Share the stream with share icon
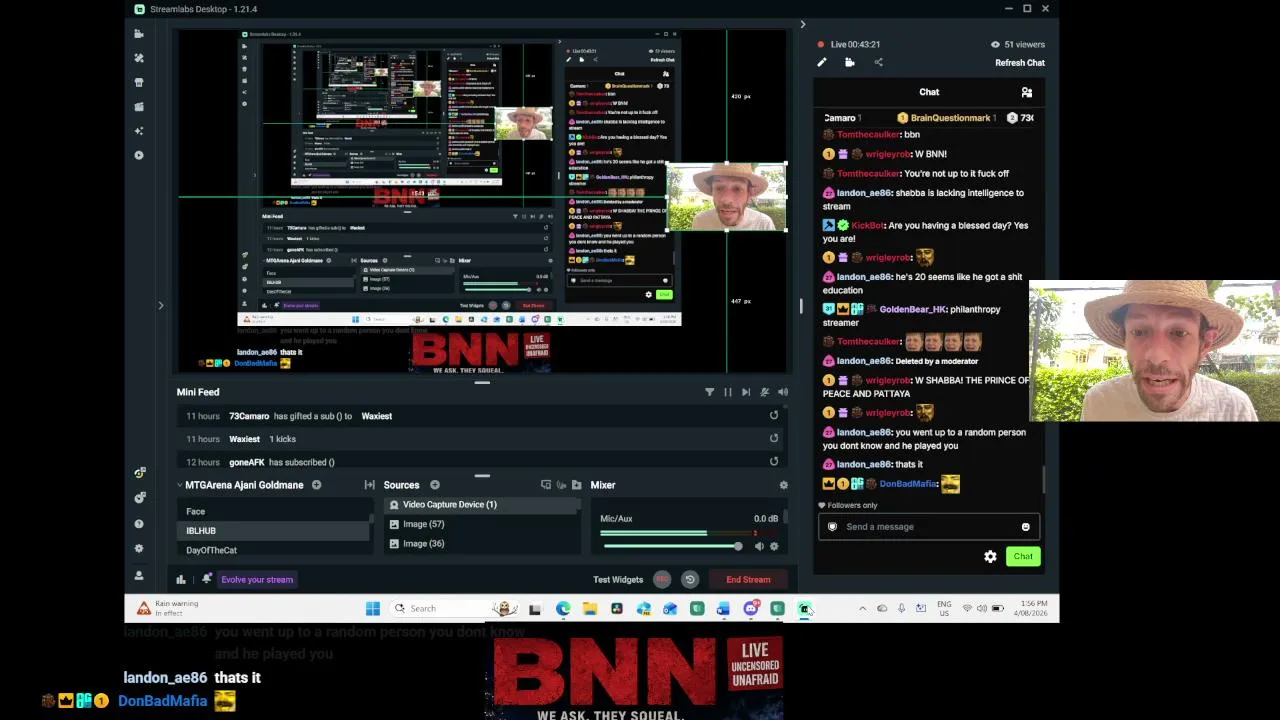Viewport: 1280px width, 720px height. [878, 62]
